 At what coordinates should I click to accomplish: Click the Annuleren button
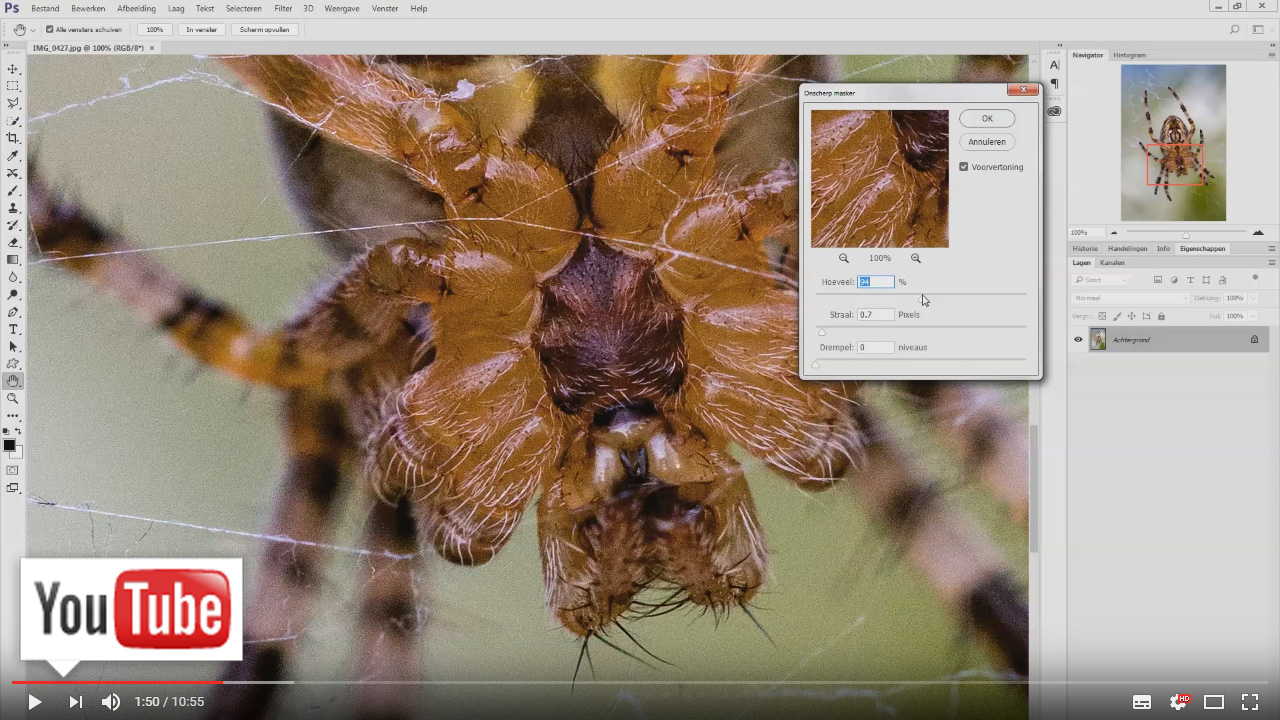tap(987, 142)
